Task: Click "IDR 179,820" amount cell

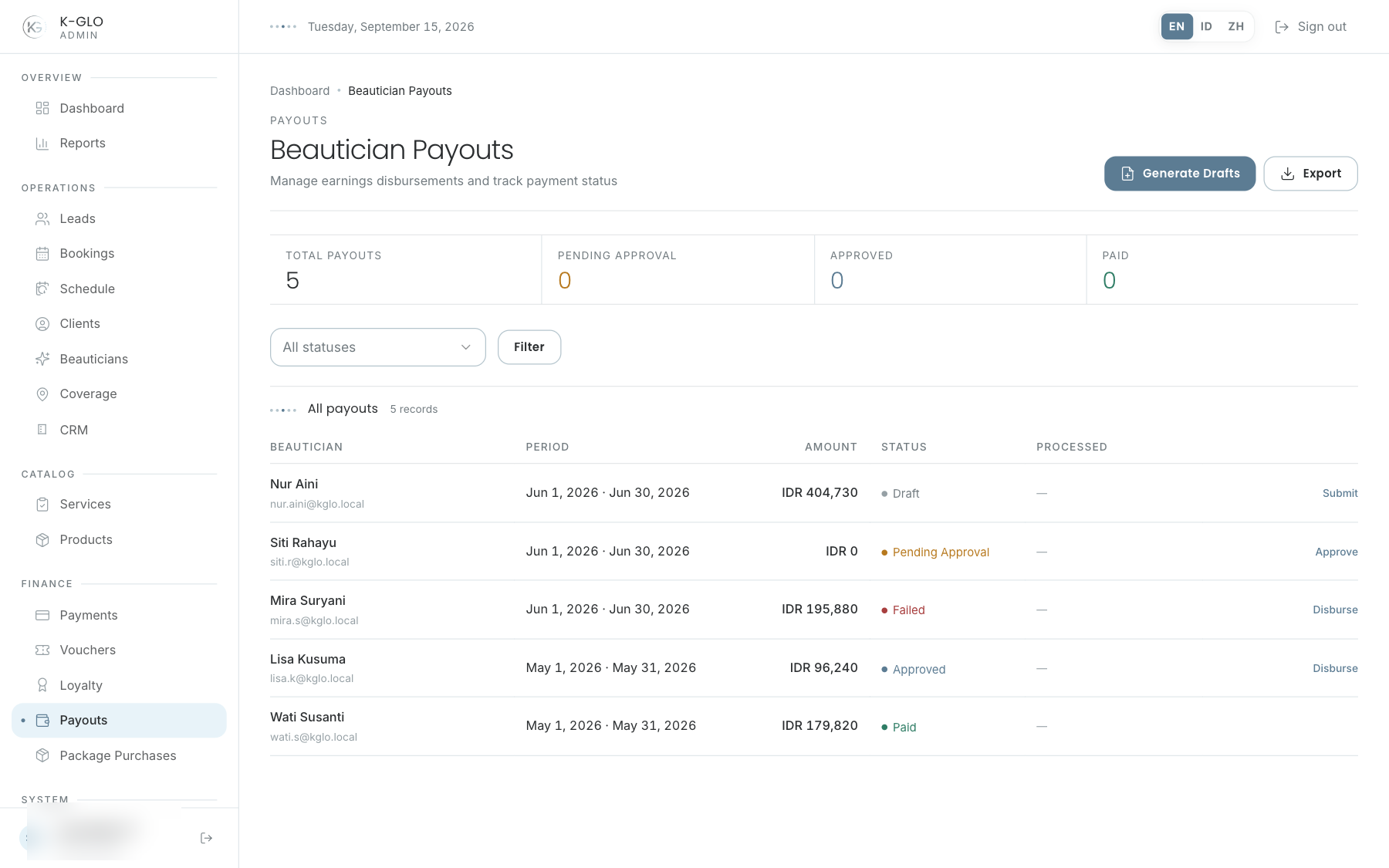Action: (x=820, y=726)
